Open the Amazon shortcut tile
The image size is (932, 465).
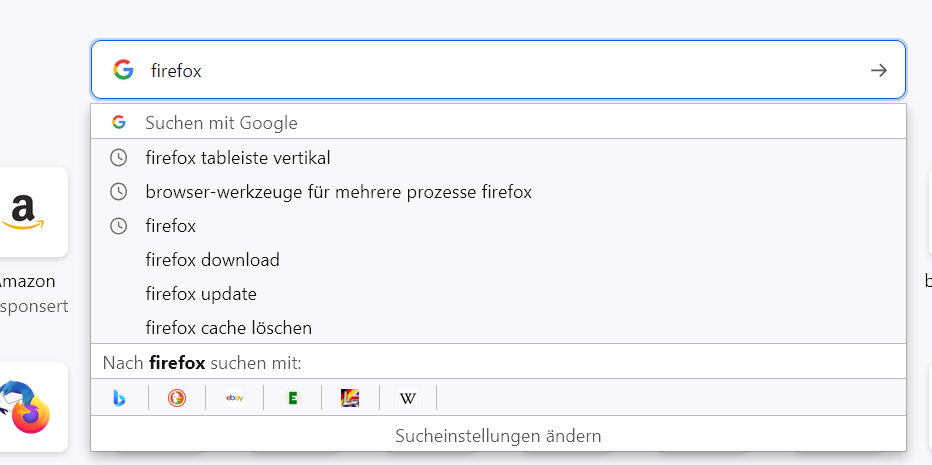coord(26,212)
